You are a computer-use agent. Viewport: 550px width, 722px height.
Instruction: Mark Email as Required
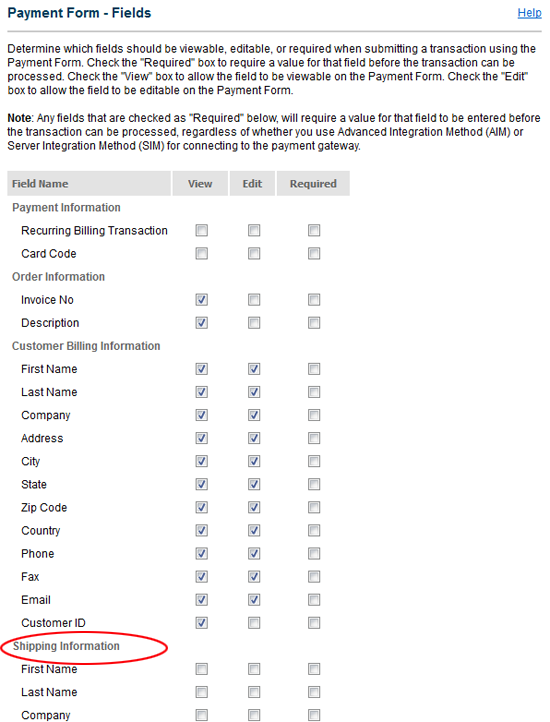314,600
